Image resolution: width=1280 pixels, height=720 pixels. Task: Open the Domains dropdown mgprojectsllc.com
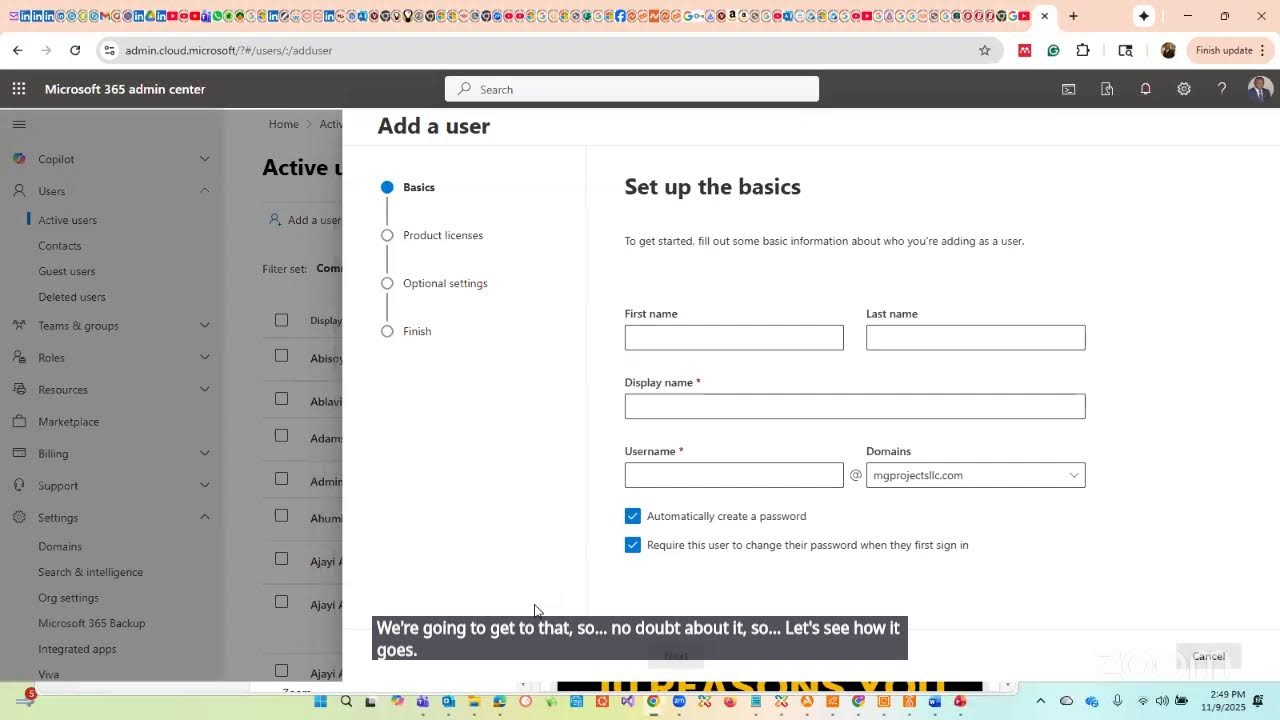(x=976, y=475)
